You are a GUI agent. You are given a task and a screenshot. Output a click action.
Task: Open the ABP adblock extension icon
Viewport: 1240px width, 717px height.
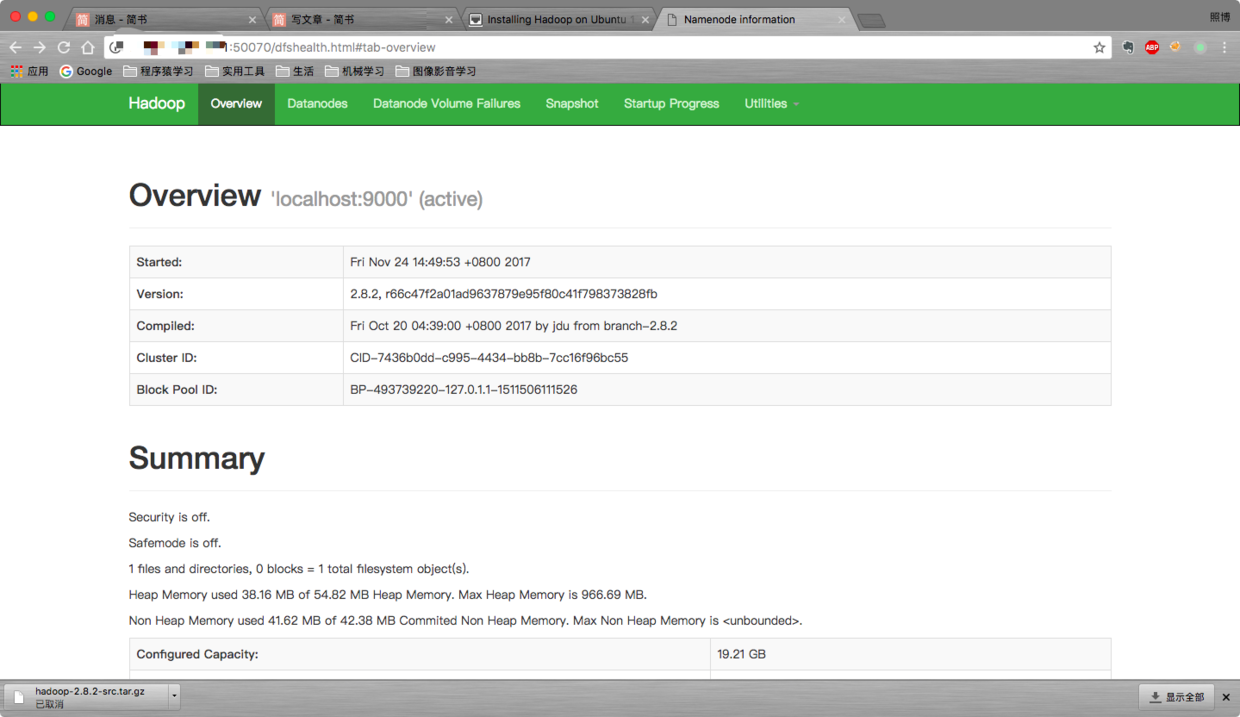pos(1152,47)
